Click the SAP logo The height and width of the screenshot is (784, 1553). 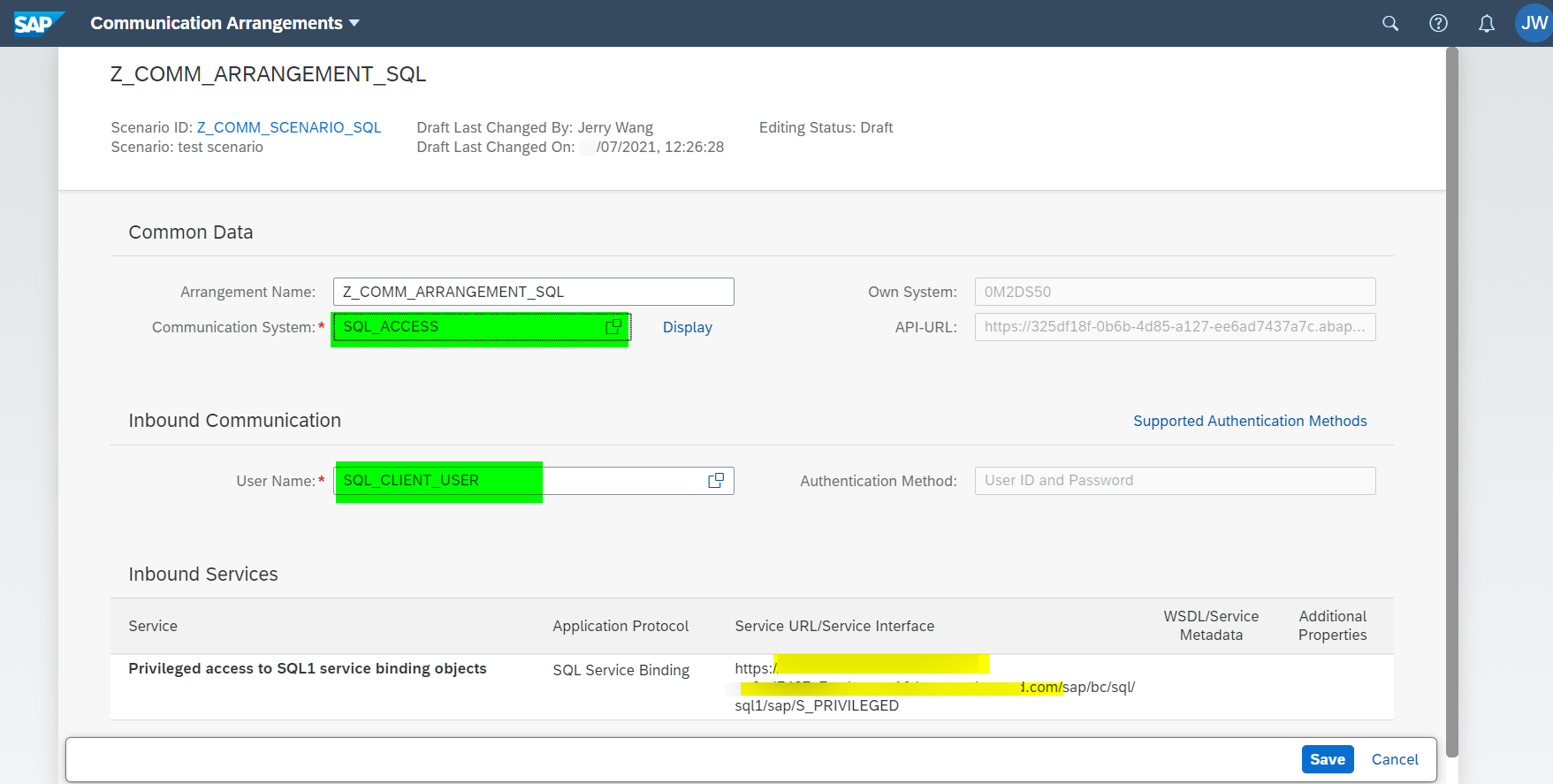38,23
